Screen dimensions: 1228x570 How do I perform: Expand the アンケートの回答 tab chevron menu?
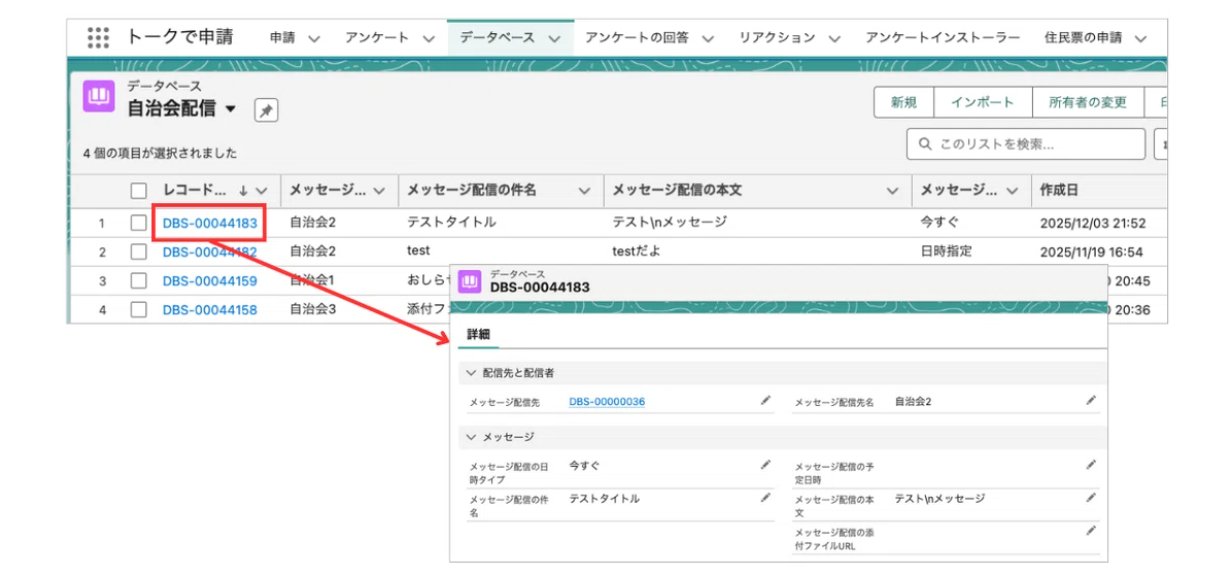pyautogui.click(x=708, y=38)
